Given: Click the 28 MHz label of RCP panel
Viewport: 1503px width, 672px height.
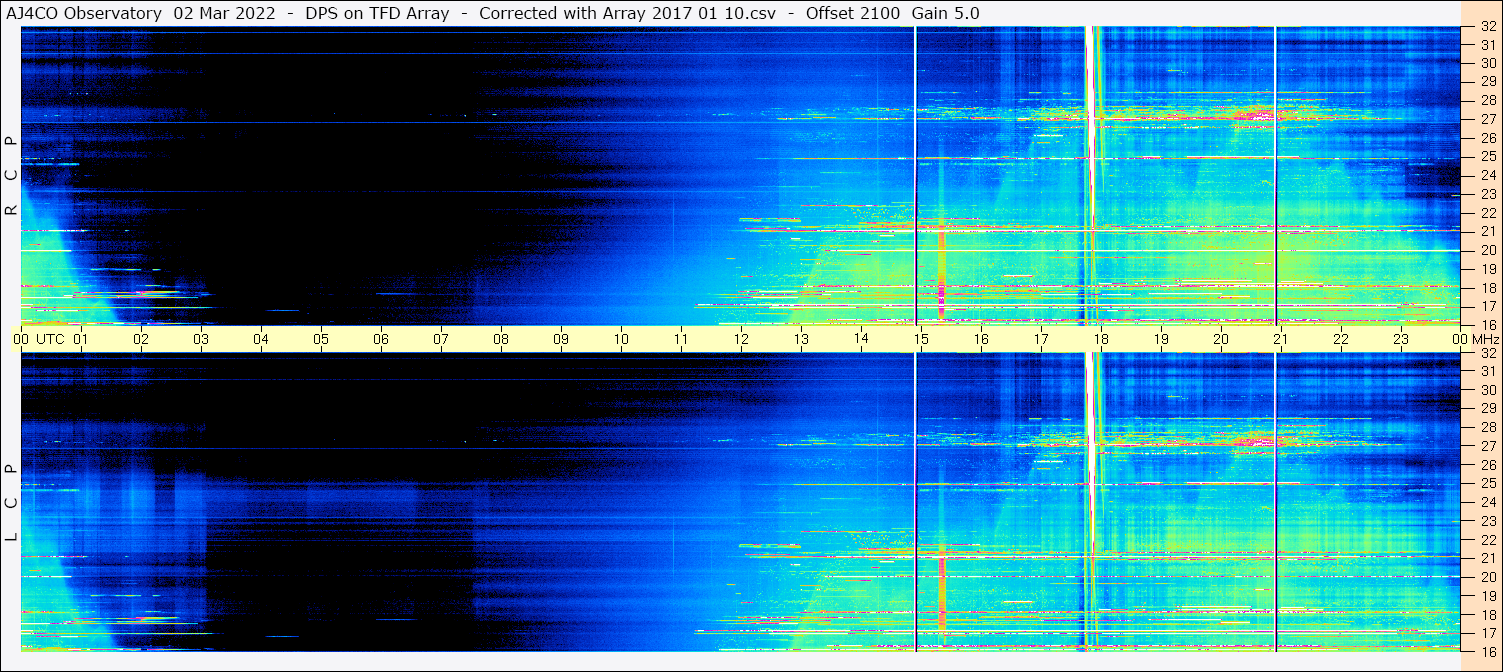Looking at the screenshot, I should tap(1487, 100).
